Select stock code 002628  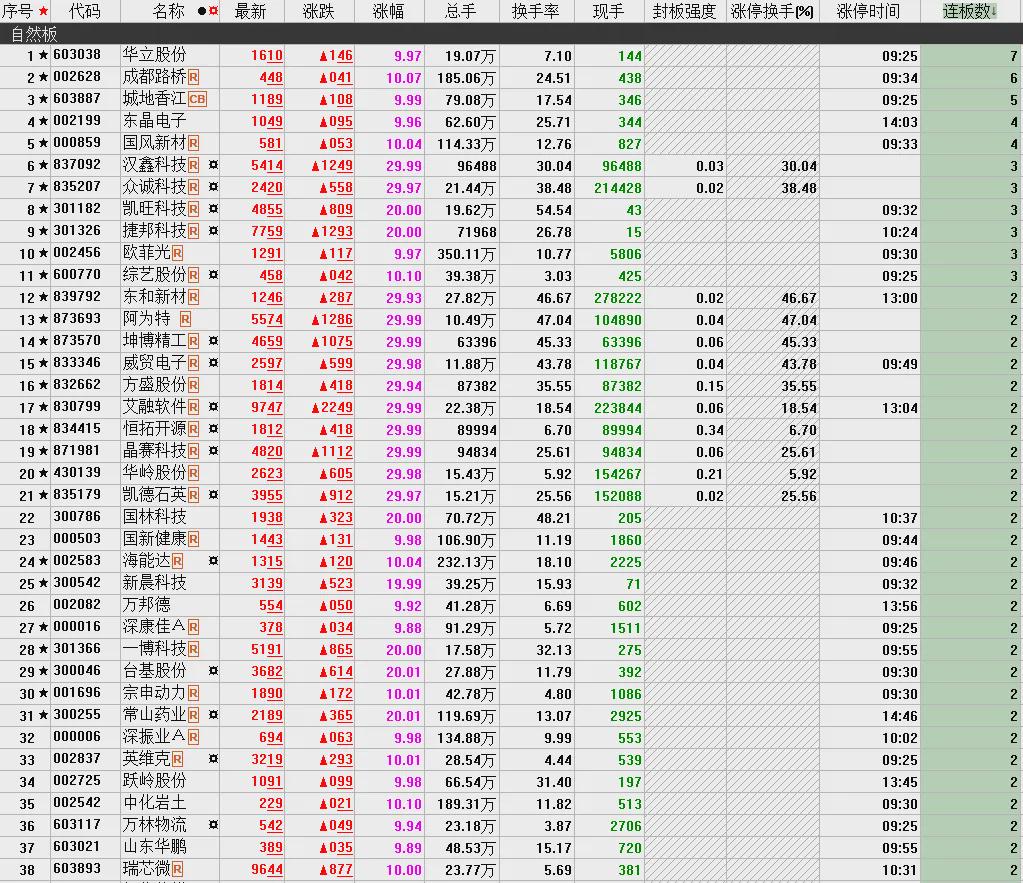click(x=77, y=77)
